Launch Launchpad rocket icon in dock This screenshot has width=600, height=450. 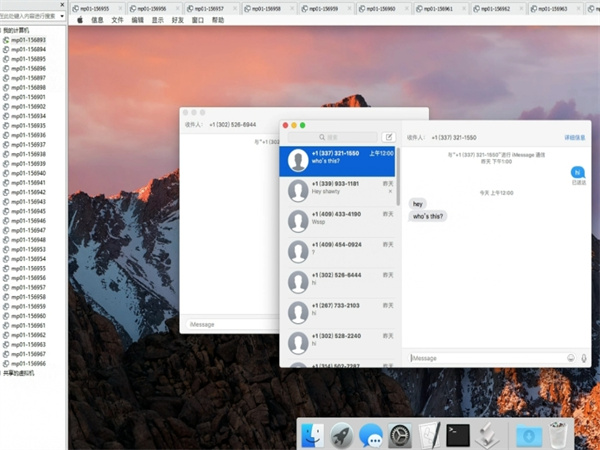coord(341,435)
